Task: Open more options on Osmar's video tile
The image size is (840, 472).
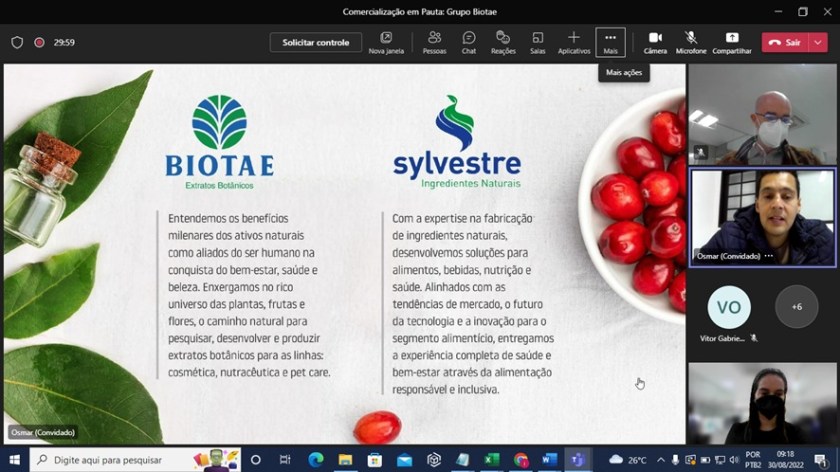Action: [x=769, y=257]
